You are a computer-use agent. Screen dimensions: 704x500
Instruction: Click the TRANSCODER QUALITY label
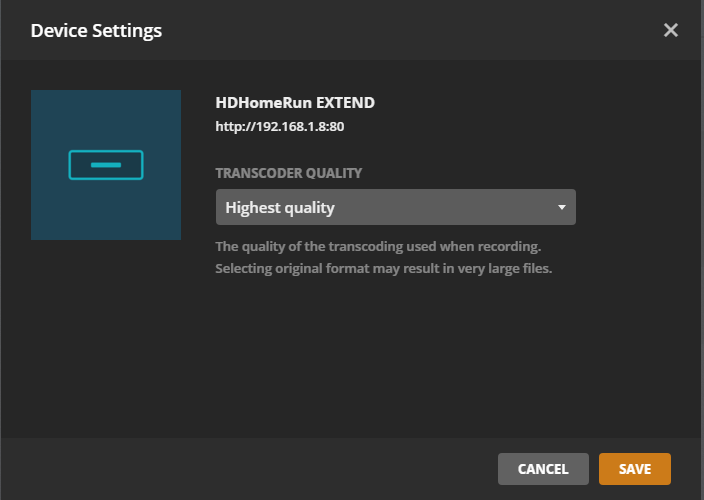coord(289,173)
